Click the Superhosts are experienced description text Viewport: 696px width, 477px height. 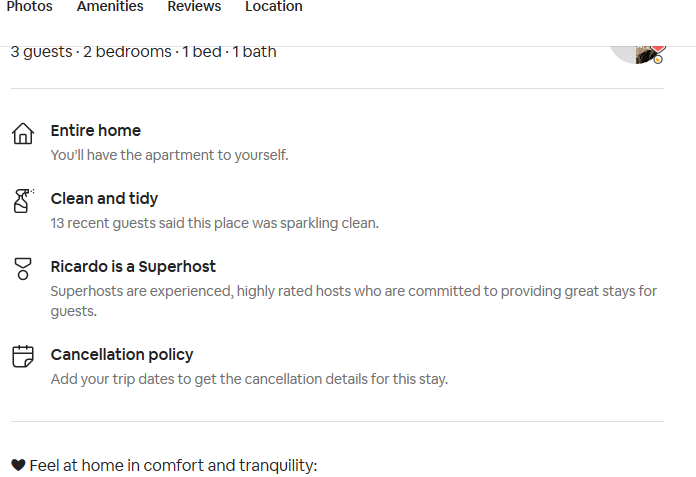click(353, 291)
